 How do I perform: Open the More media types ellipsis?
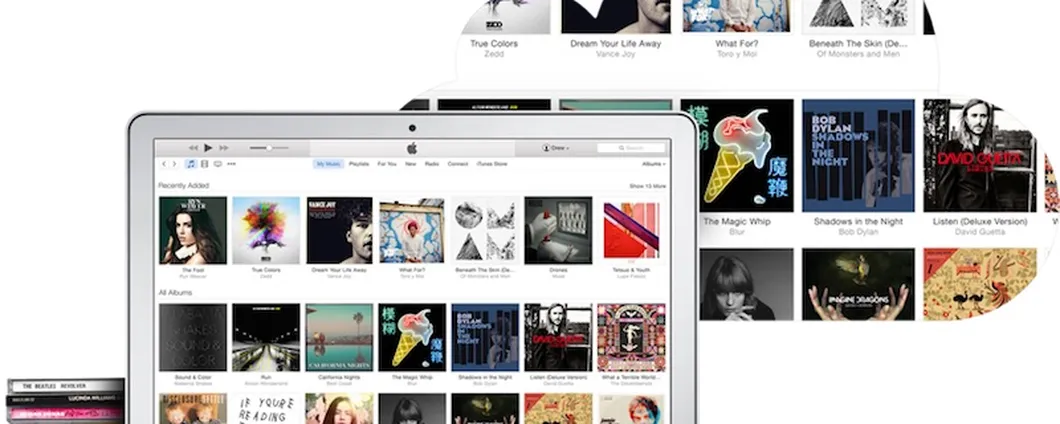coord(231,164)
